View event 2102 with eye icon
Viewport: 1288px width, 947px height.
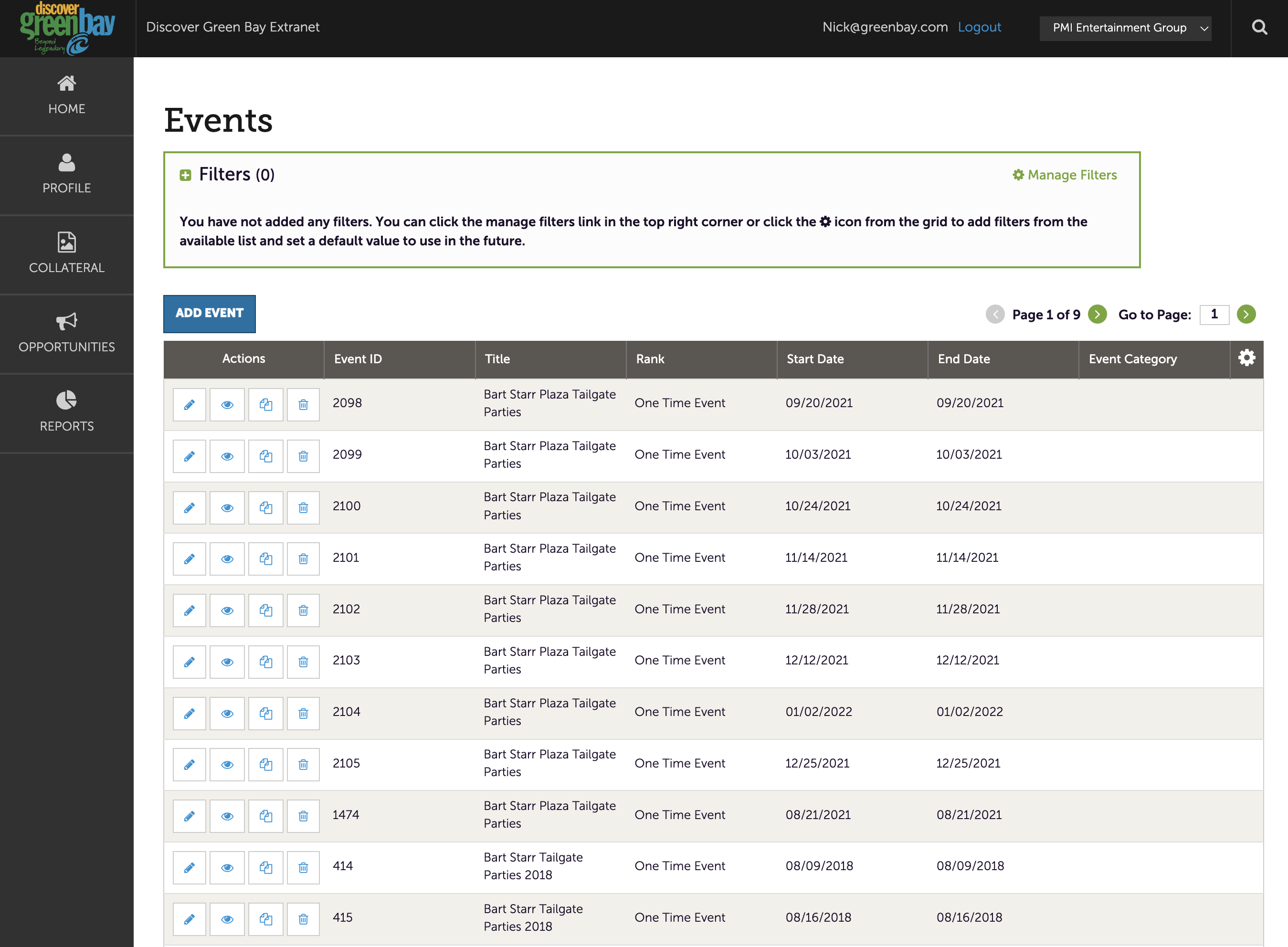[x=227, y=610]
